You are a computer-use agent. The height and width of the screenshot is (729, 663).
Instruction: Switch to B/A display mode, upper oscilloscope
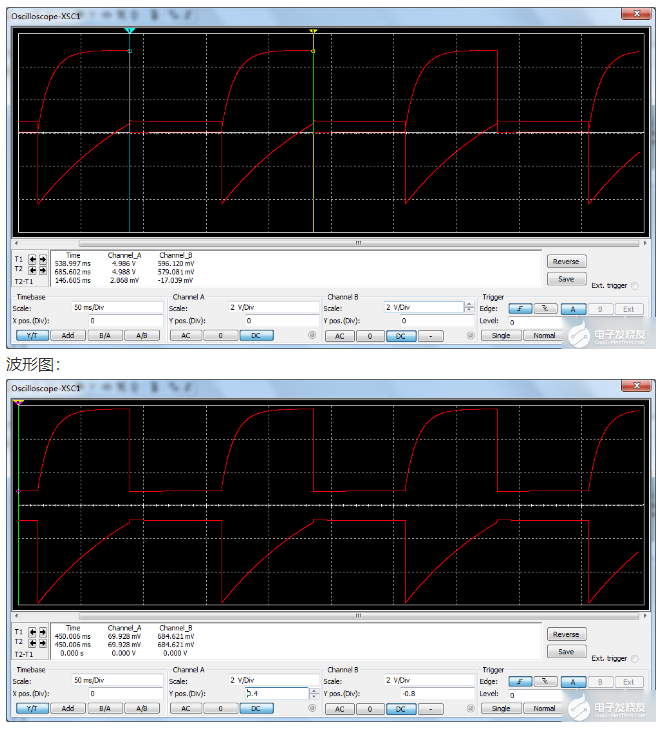(105, 336)
